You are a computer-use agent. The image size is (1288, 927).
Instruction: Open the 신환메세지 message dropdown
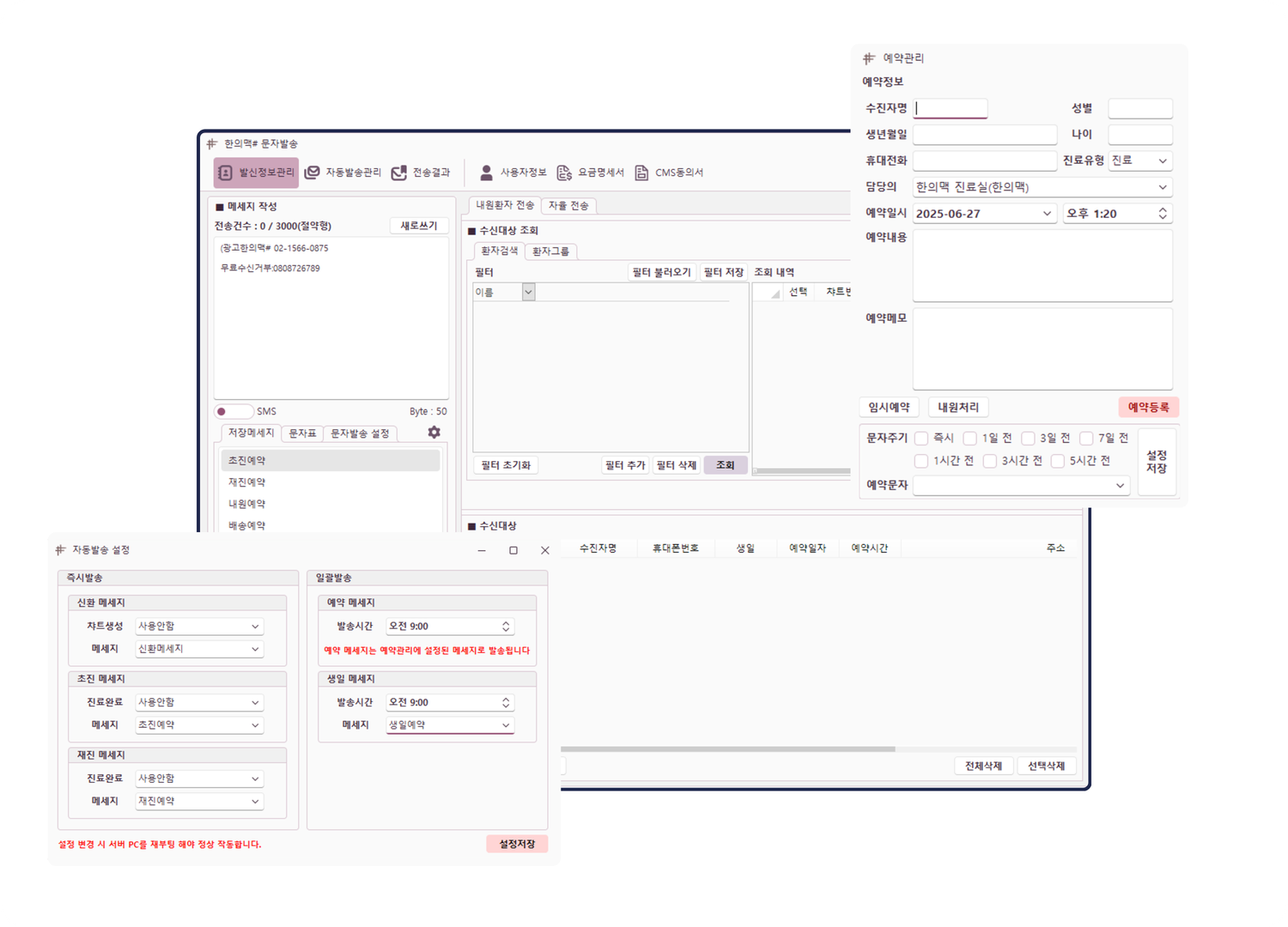198,649
